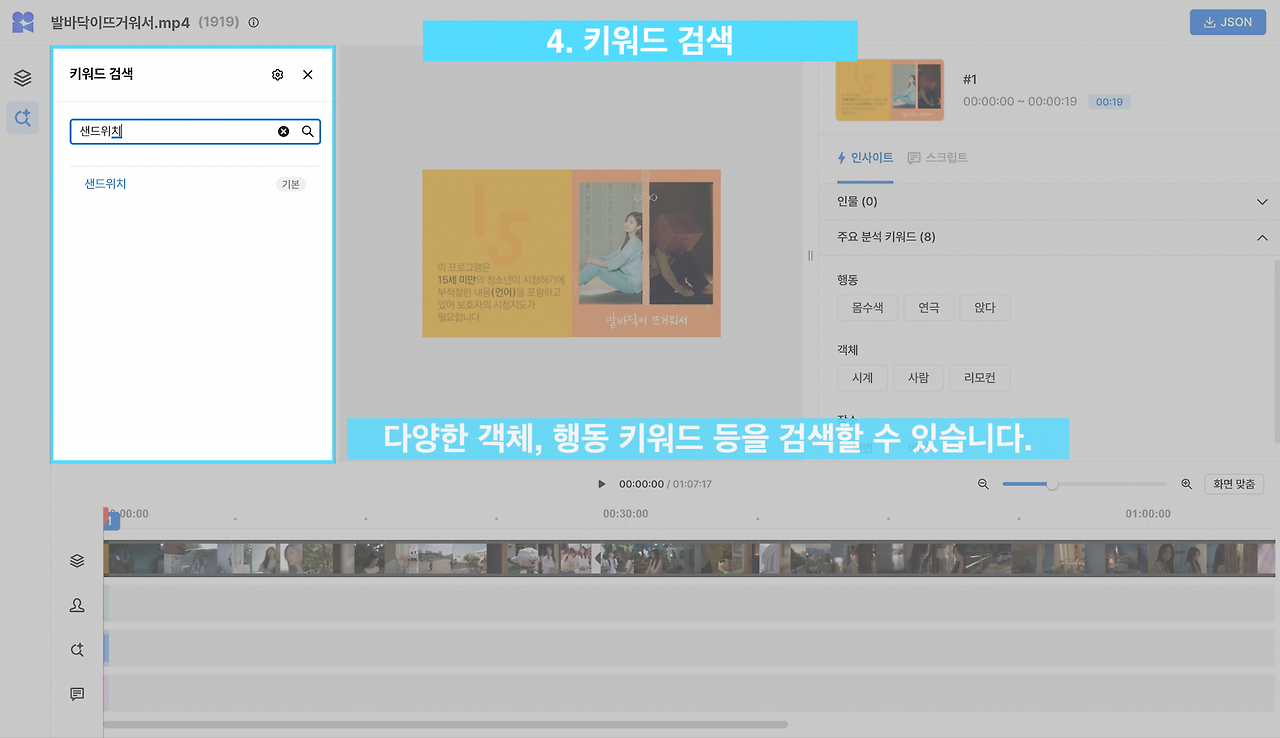
Task: Select the scene layers icon in left sidebar
Action: [x=22, y=75]
